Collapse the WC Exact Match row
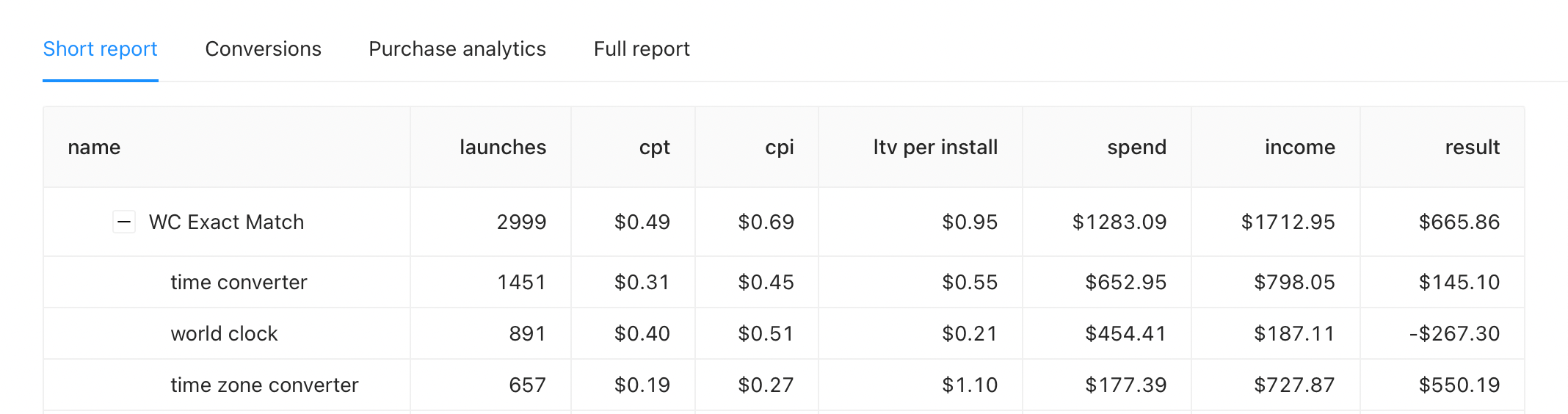 point(124,222)
